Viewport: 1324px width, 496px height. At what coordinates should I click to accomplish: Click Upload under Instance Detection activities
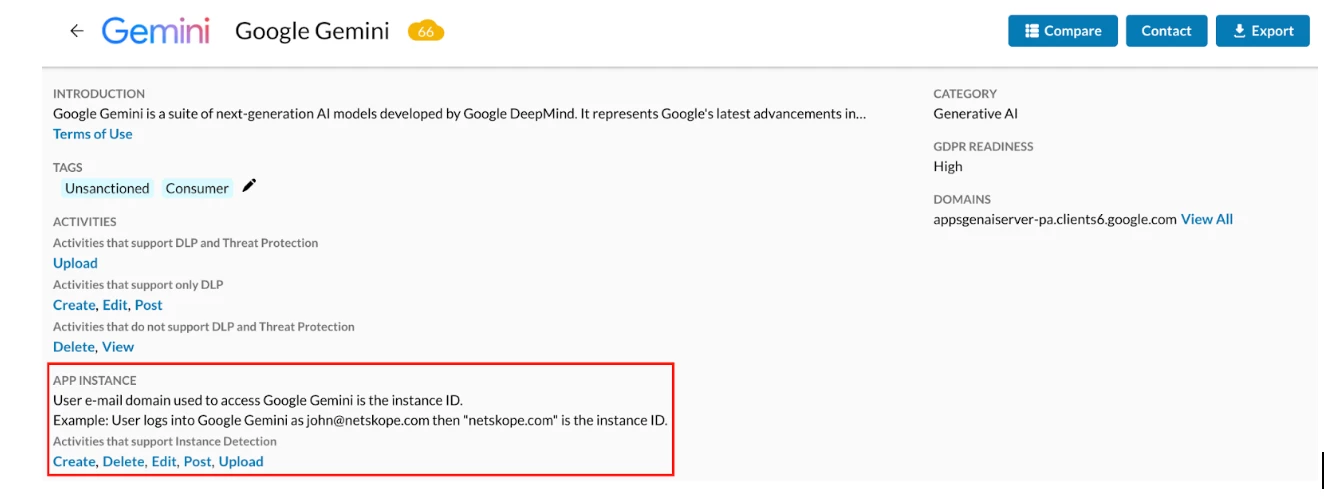point(241,461)
